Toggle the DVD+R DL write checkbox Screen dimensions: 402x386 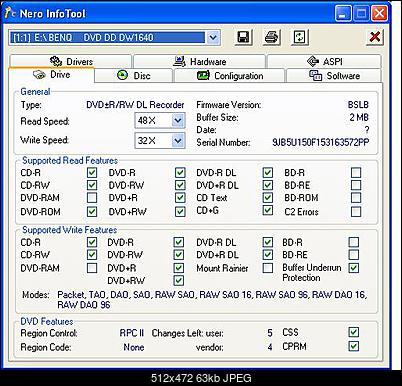coord(268,255)
